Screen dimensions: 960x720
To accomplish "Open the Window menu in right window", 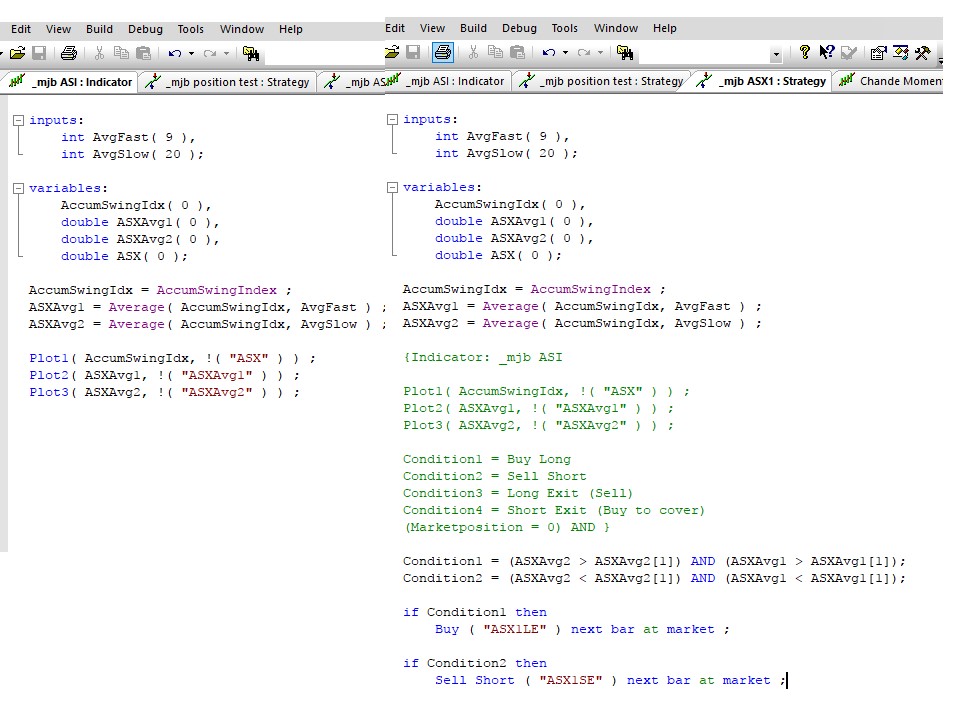I will click(x=616, y=28).
